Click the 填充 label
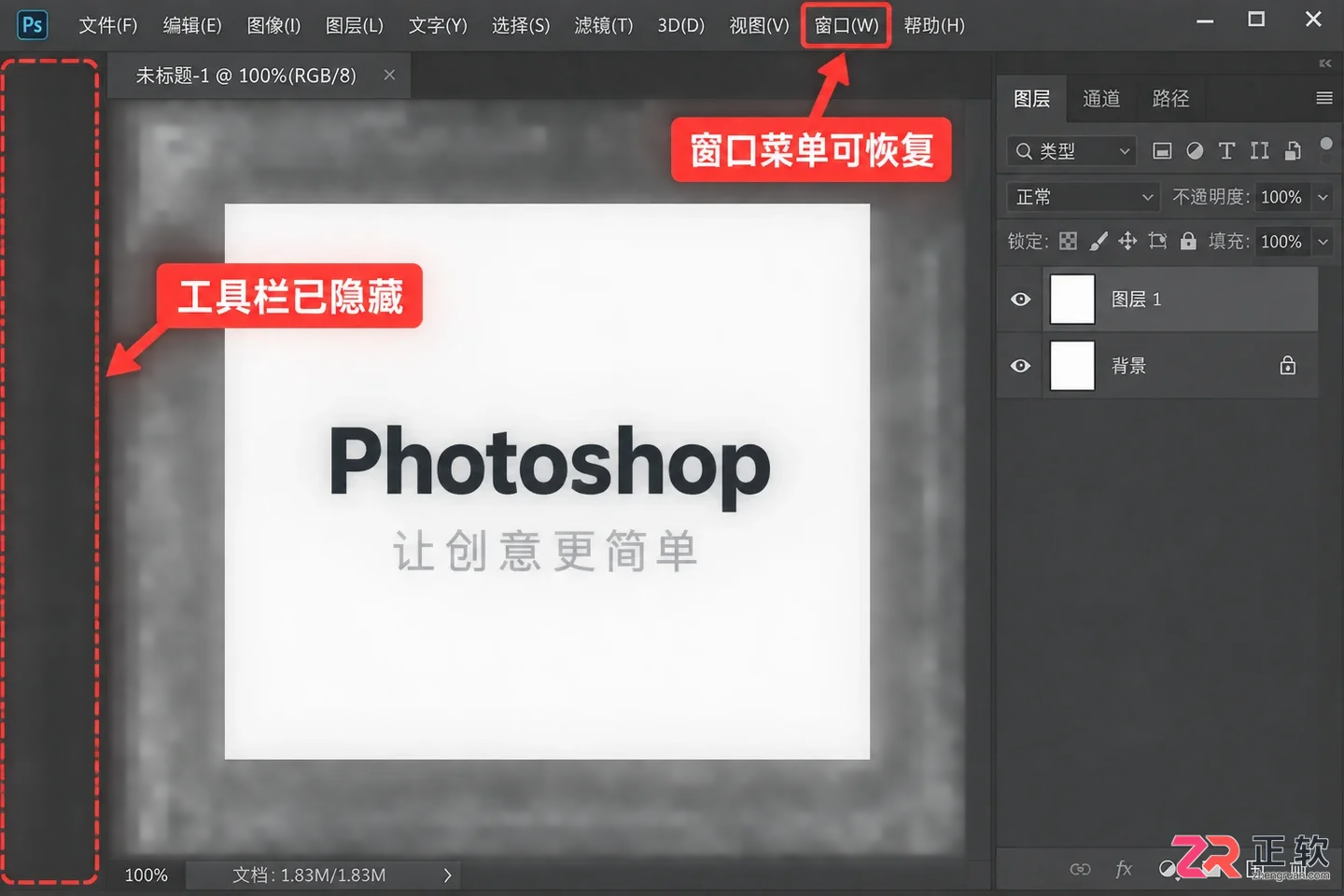Image resolution: width=1344 pixels, height=896 pixels. (1228, 242)
